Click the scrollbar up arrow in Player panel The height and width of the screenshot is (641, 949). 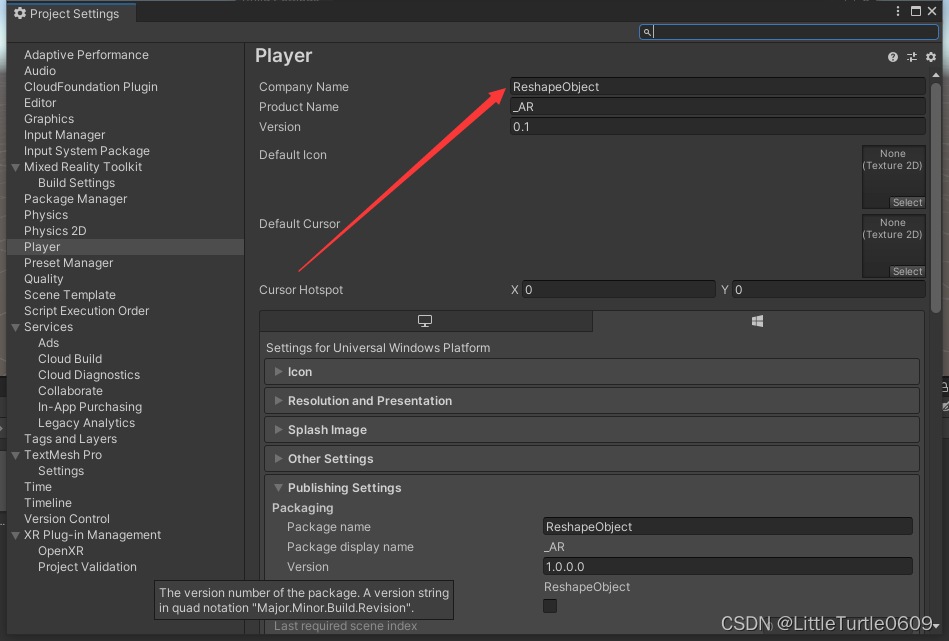[936, 76]
